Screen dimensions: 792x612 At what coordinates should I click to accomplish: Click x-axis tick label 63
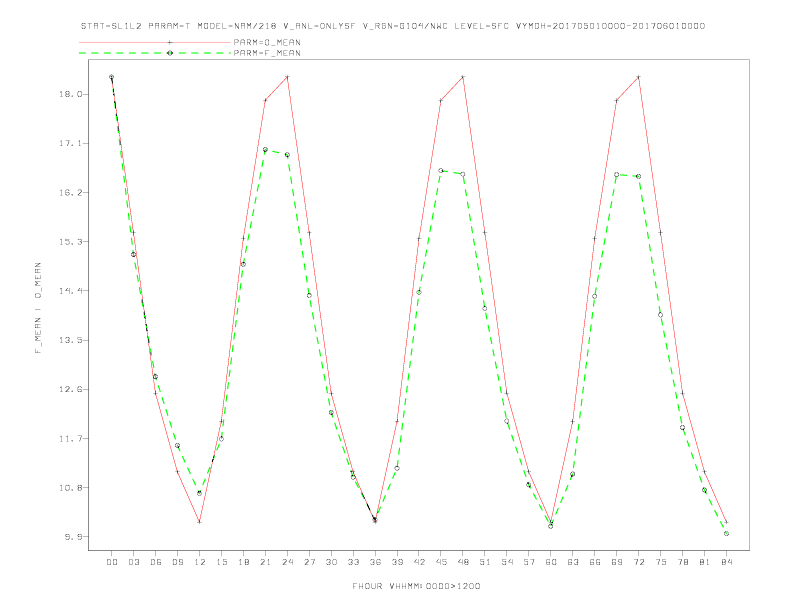pos(573,562)
